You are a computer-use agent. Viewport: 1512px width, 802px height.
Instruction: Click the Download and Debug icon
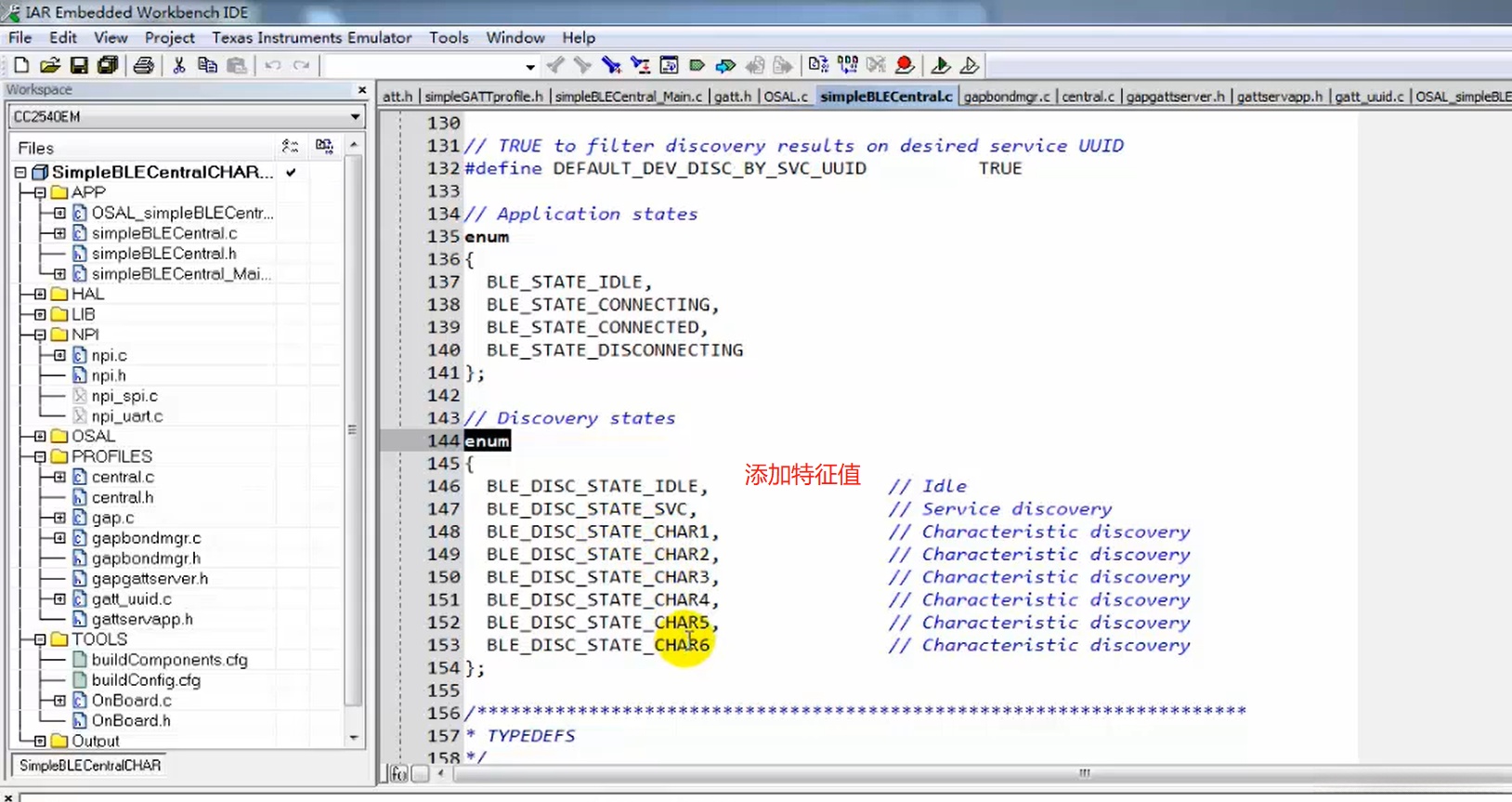pos(940,65)
